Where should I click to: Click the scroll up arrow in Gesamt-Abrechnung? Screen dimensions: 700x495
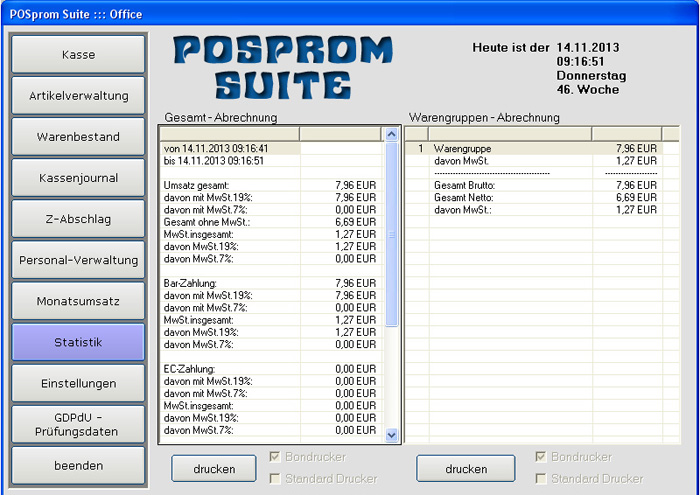(x=392, y=134)
